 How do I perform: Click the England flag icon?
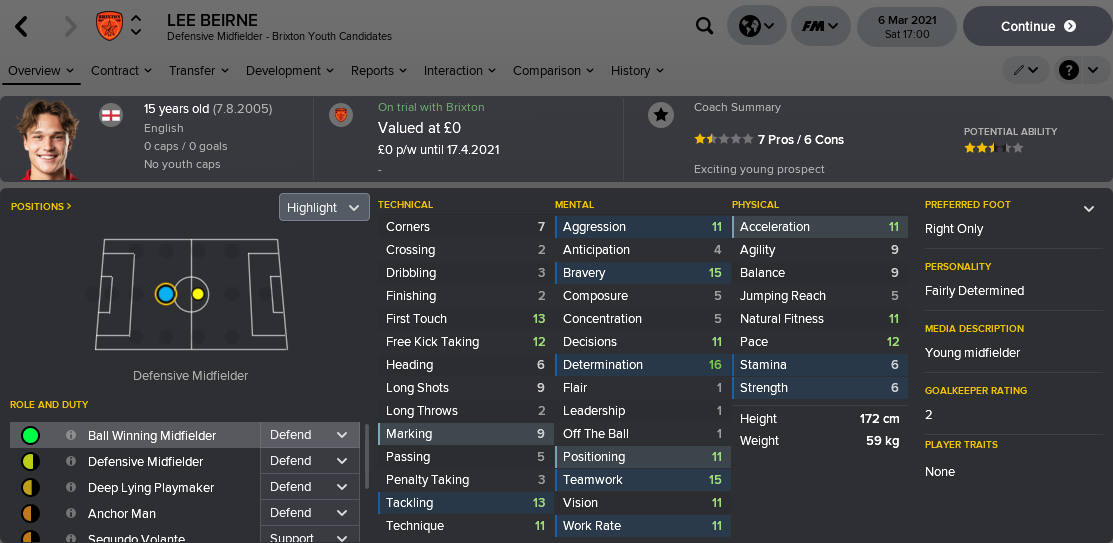pyautogui.click(x=111, y=115)
